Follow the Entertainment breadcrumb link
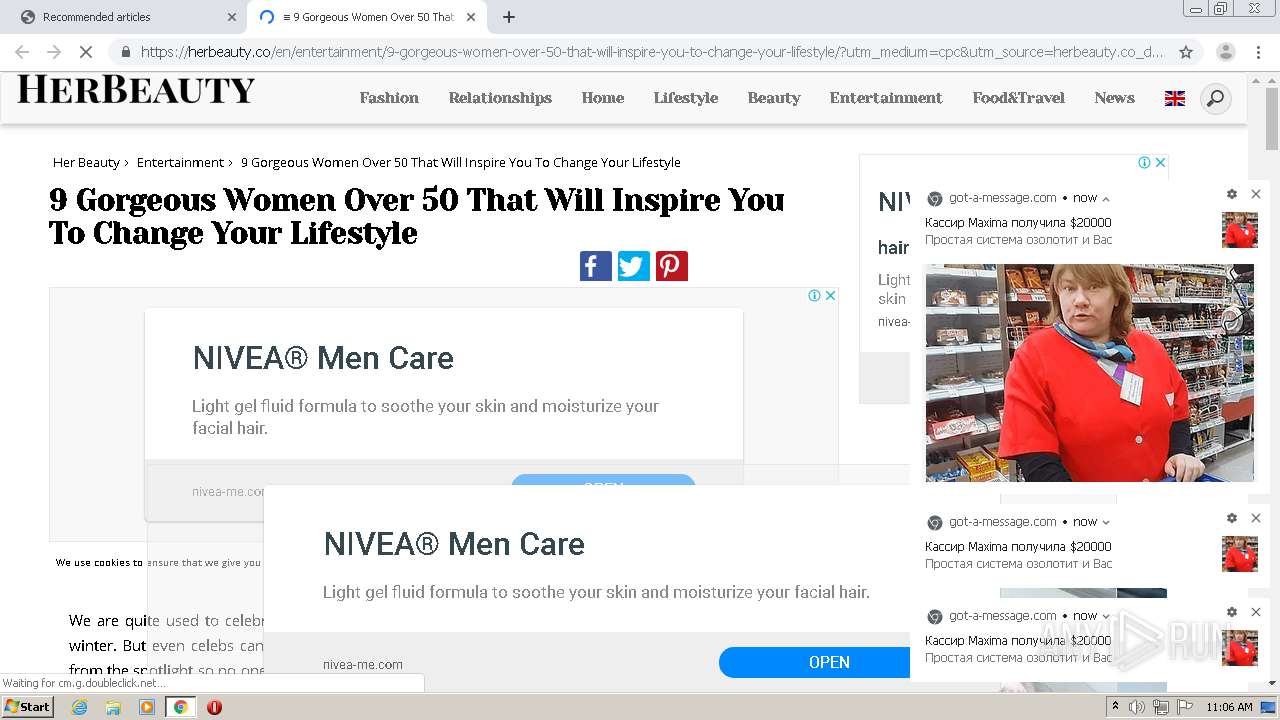1280x720 pixels. tap(180, 162)
